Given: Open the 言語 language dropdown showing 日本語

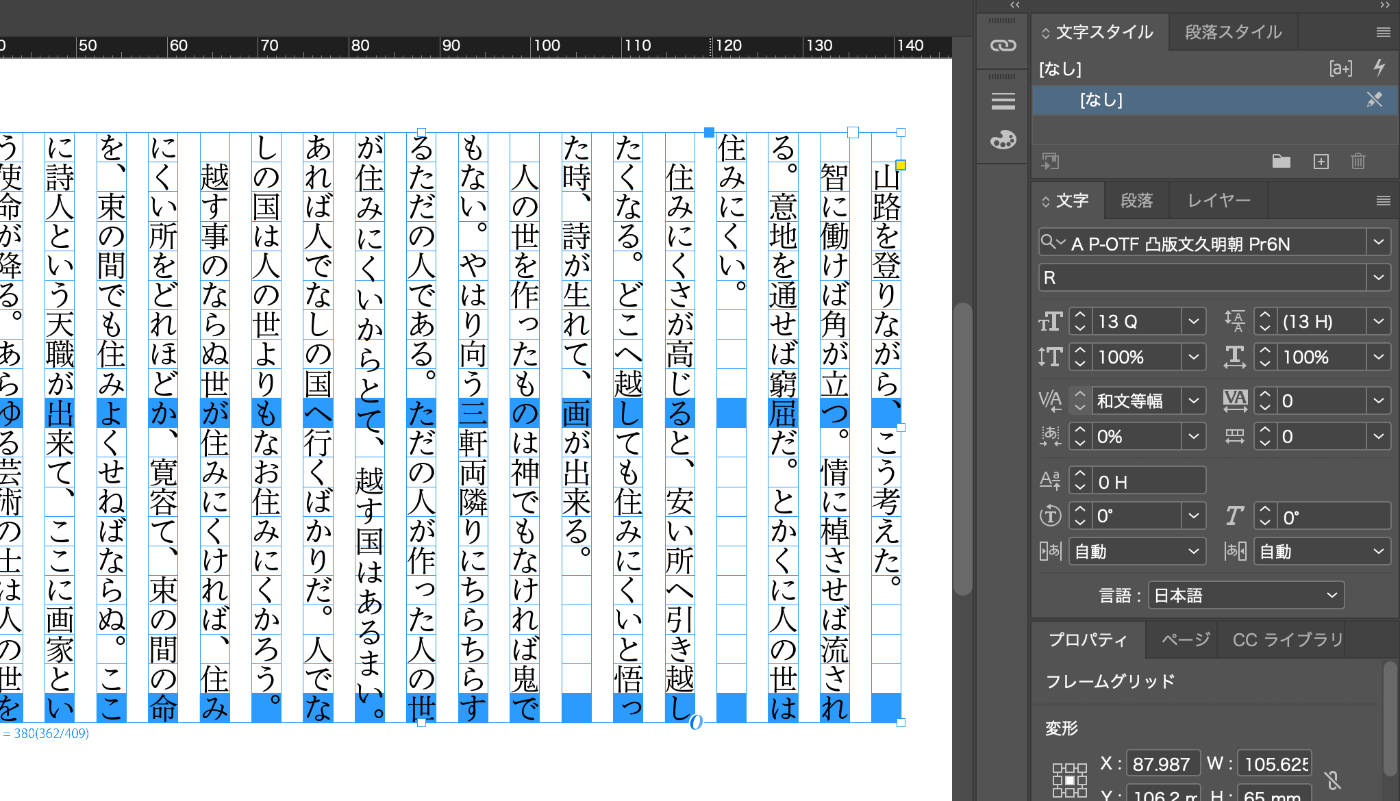Looking at the screenshot, I should pyautogui.click(x=1245, y=595).
